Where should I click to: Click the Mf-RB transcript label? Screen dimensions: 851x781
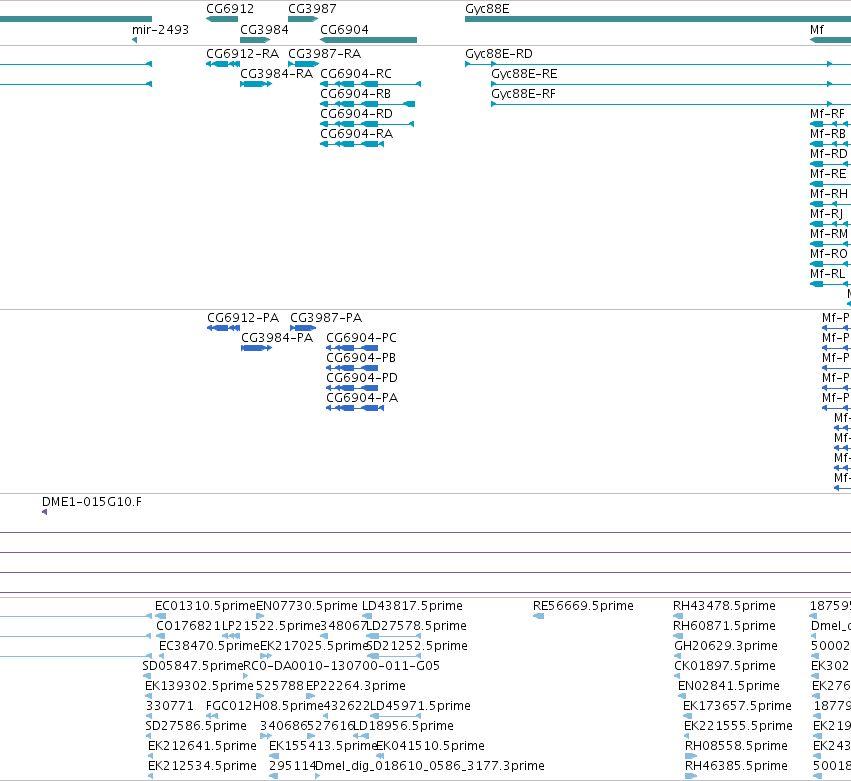tap(828, 134)
